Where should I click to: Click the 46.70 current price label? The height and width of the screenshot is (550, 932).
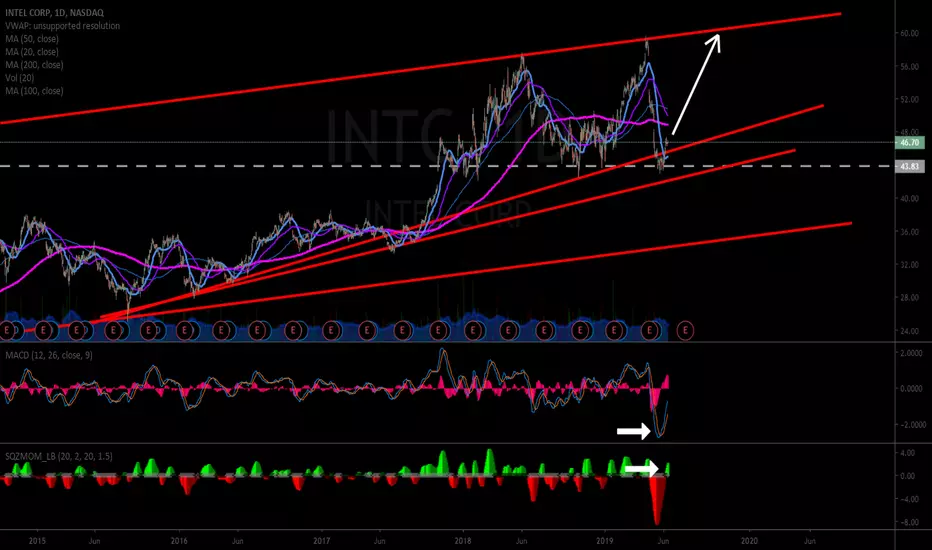point(909,143)
